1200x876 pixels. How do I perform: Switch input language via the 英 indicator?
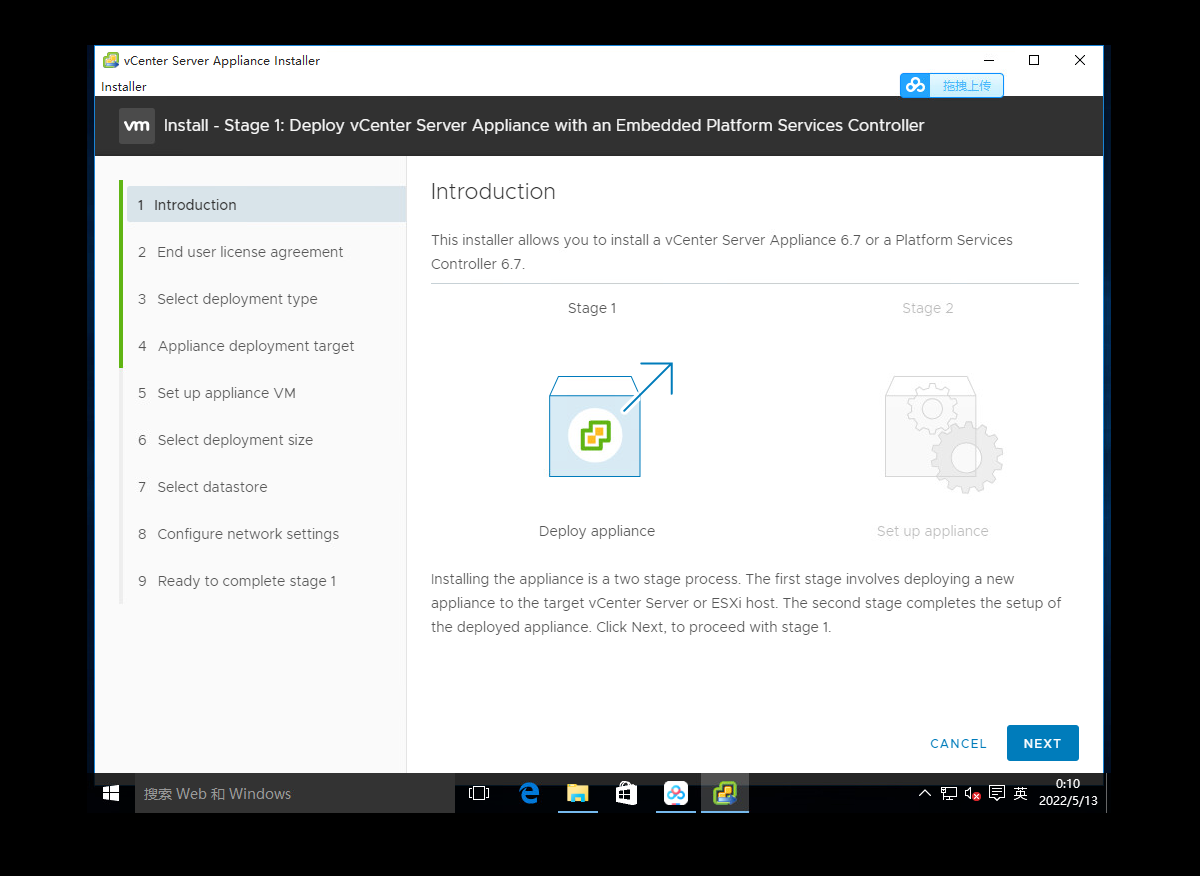[x=1021, y=793]
